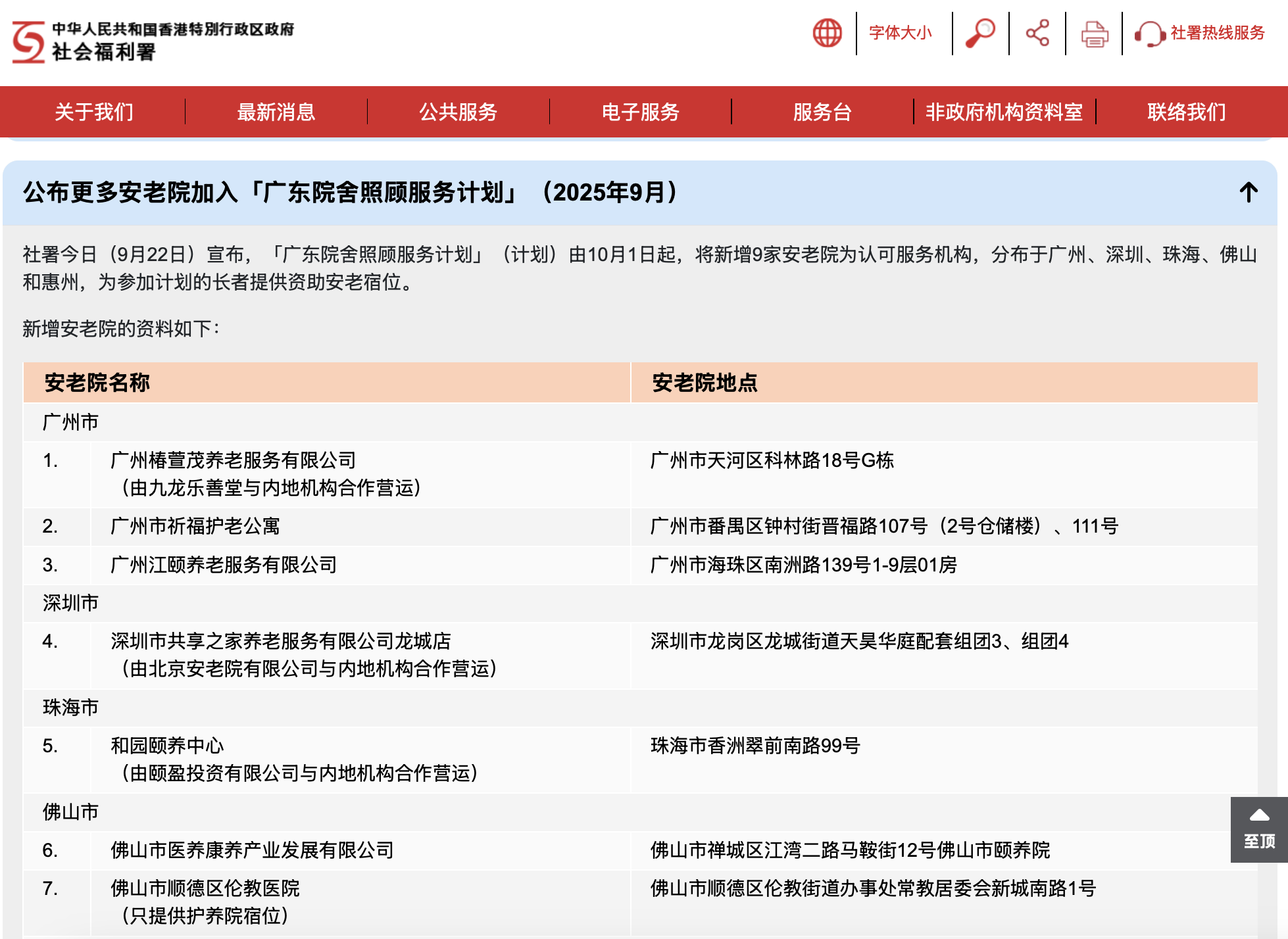Open the 关于我们 menu
Viewport: 1288px width, 939px height.
[x=94, y=112]
